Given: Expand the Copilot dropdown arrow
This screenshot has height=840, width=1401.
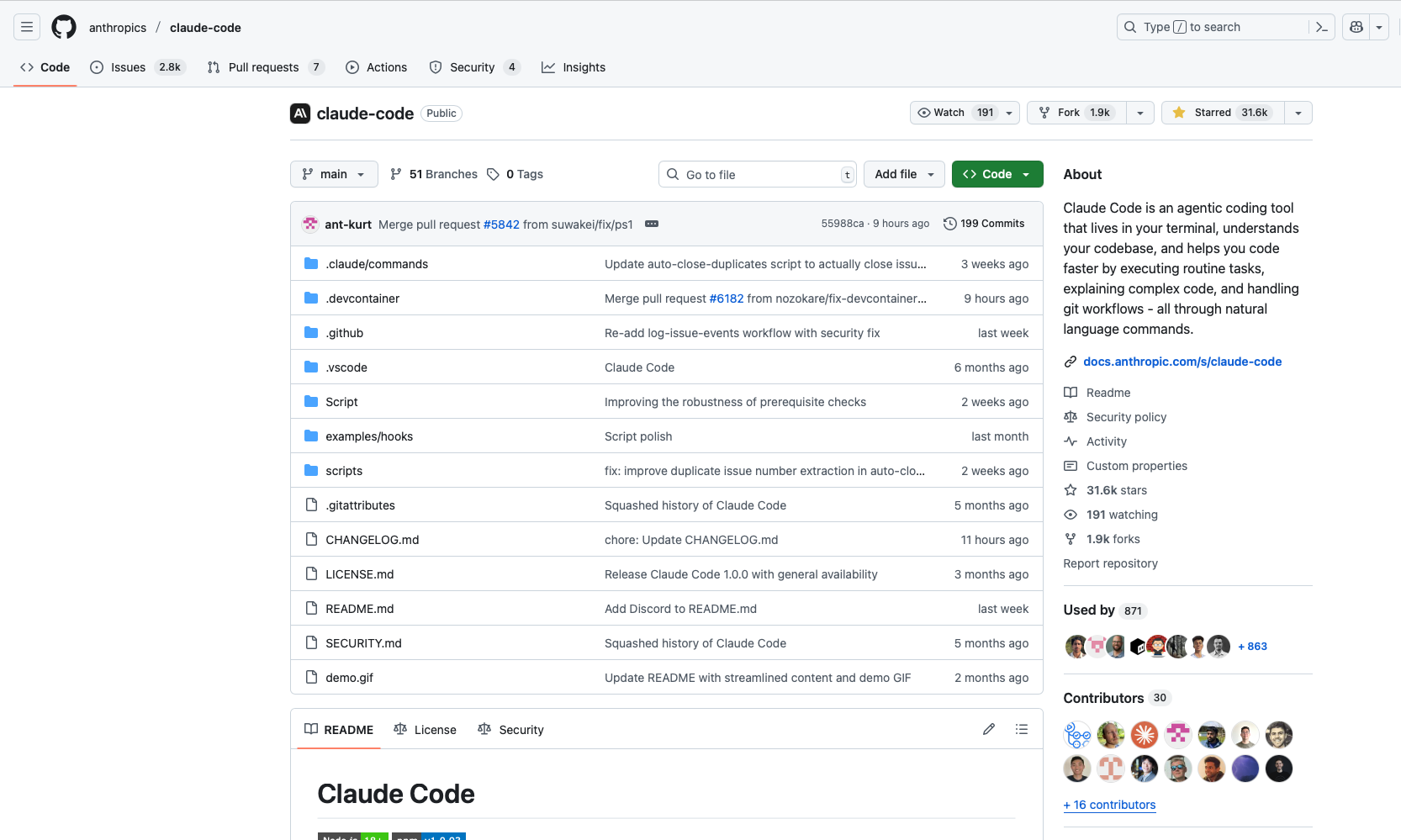Looking at the screenshot, I should pos(1379,27).
